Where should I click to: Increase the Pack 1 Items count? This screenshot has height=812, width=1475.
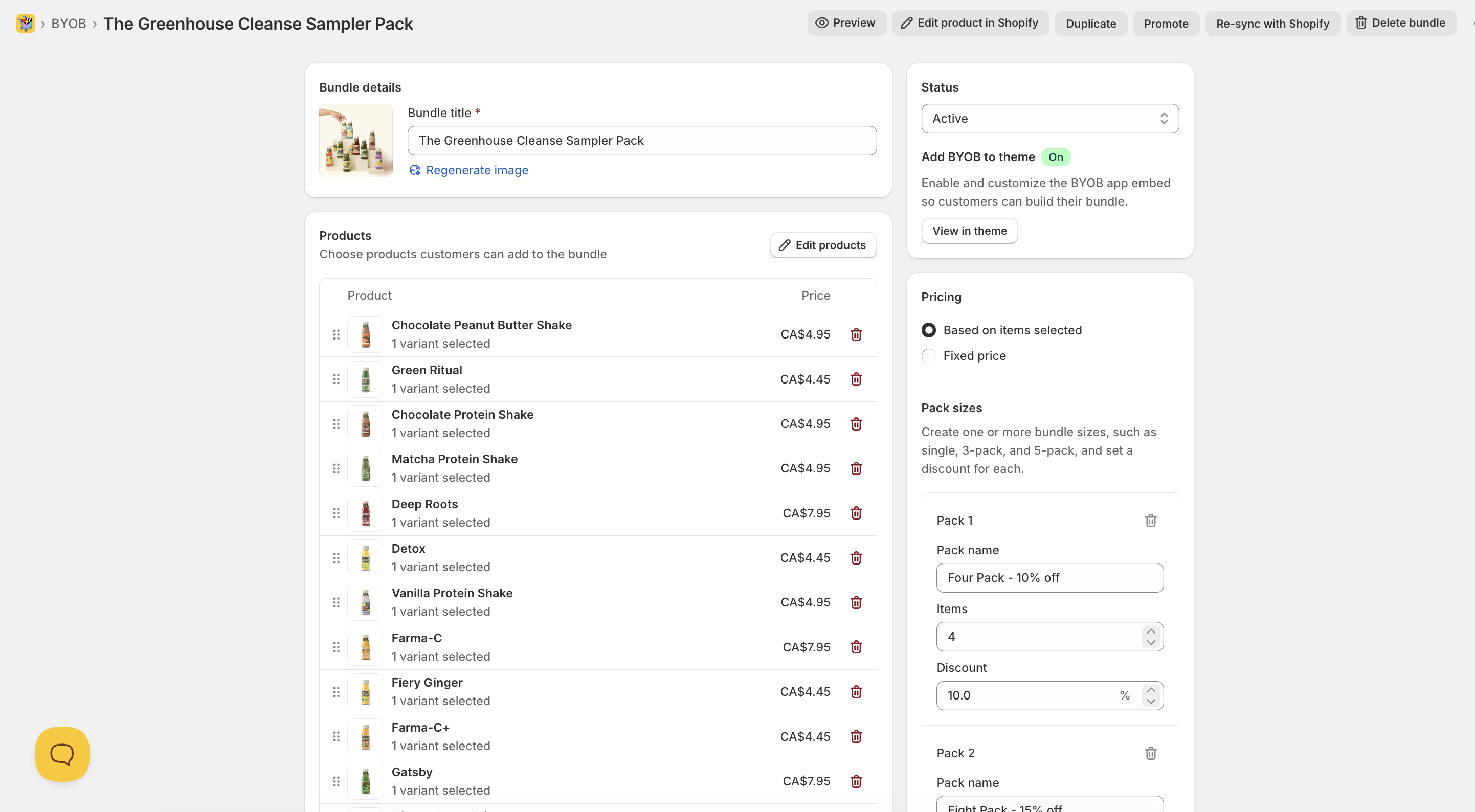click(x=1150, y=631)
